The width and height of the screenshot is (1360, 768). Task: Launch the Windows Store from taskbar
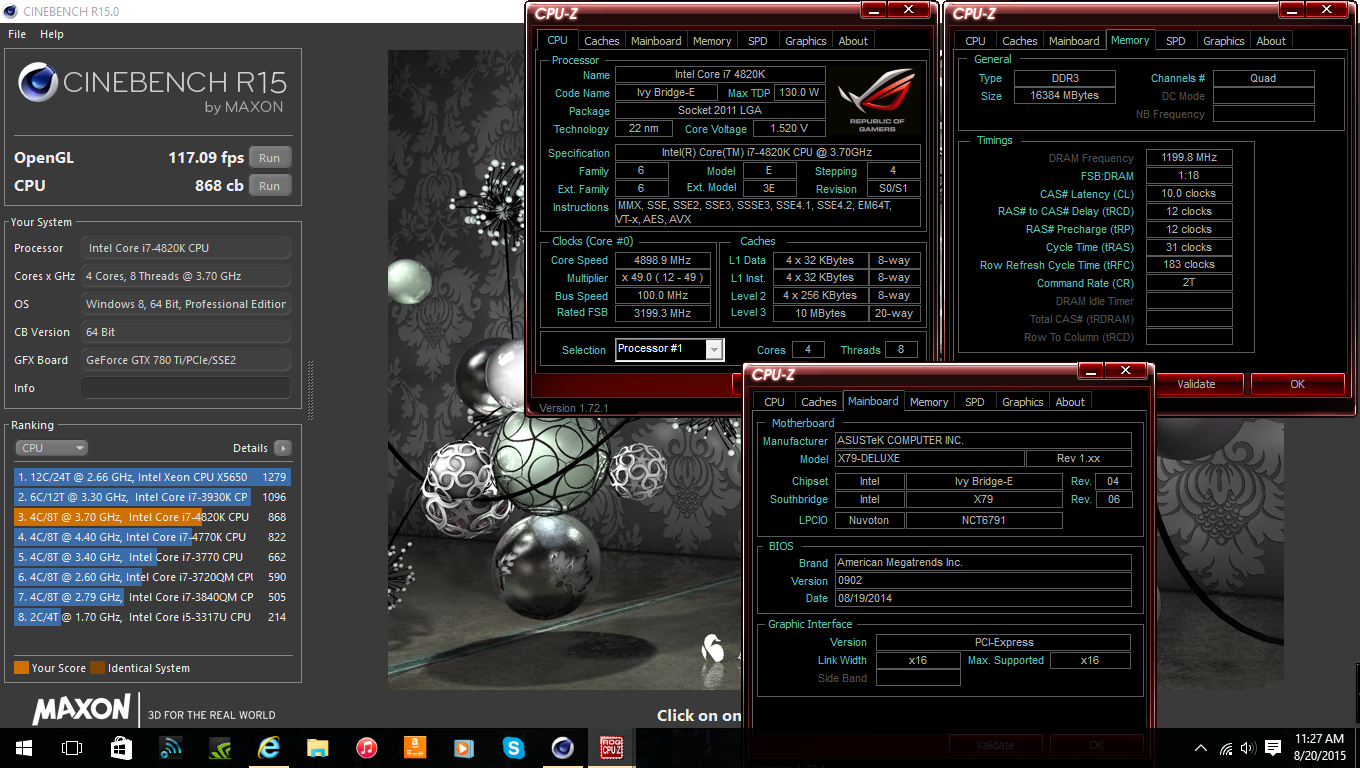(x=121, y=748)
